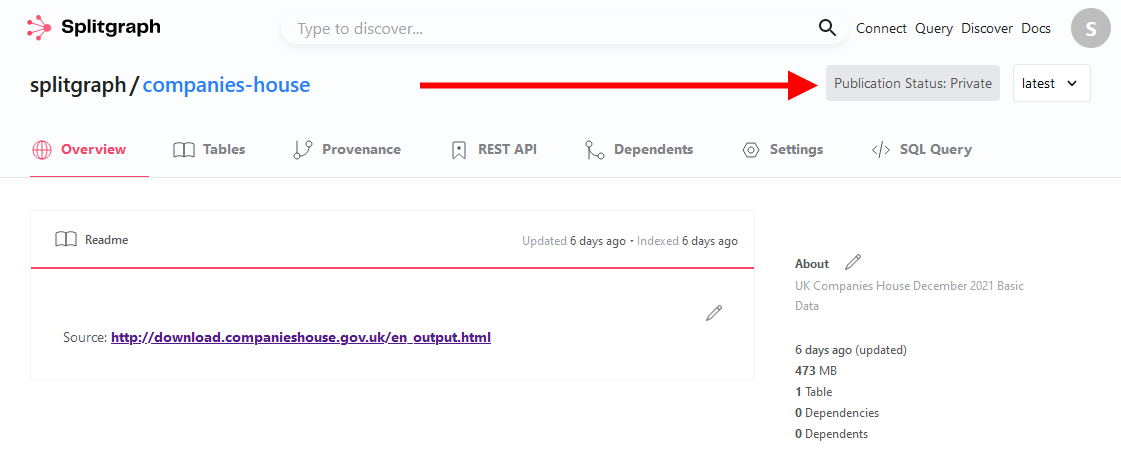This screenshot has width=1121, height=458.
Task: Click the 6 days ago (updated) text
Action: (x=851, y=350)
